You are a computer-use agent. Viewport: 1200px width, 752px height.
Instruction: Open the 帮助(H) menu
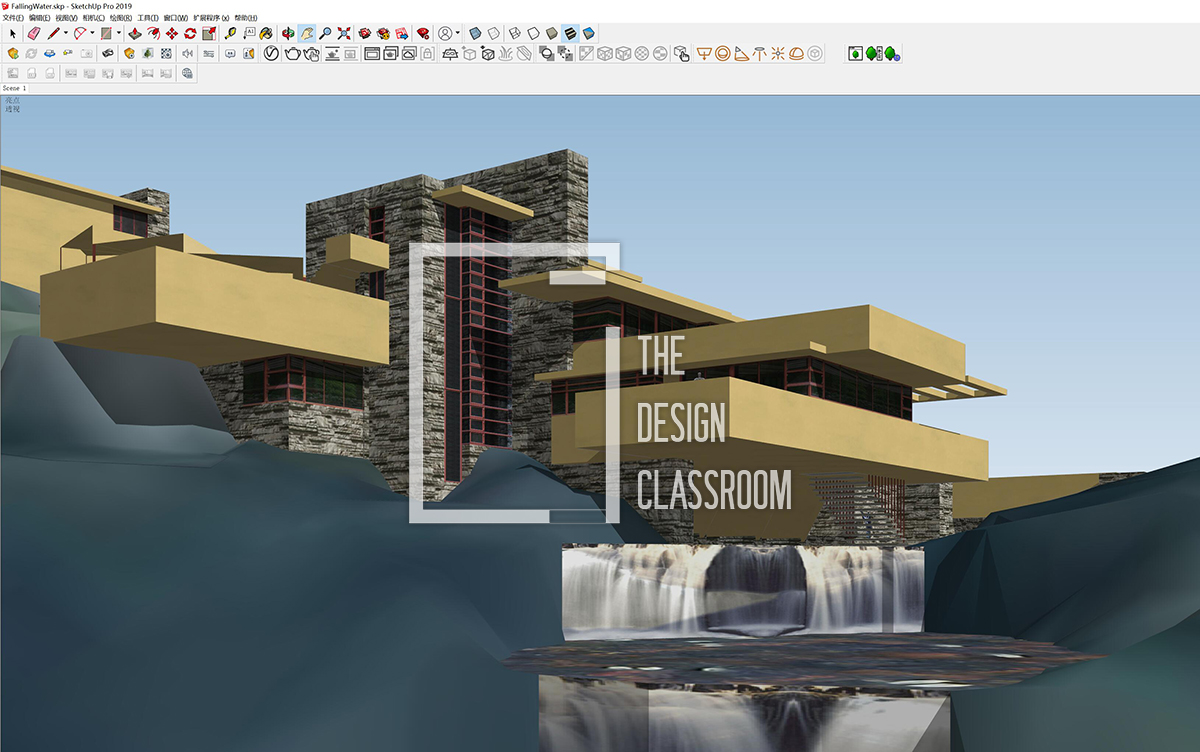tap(246, 18)
